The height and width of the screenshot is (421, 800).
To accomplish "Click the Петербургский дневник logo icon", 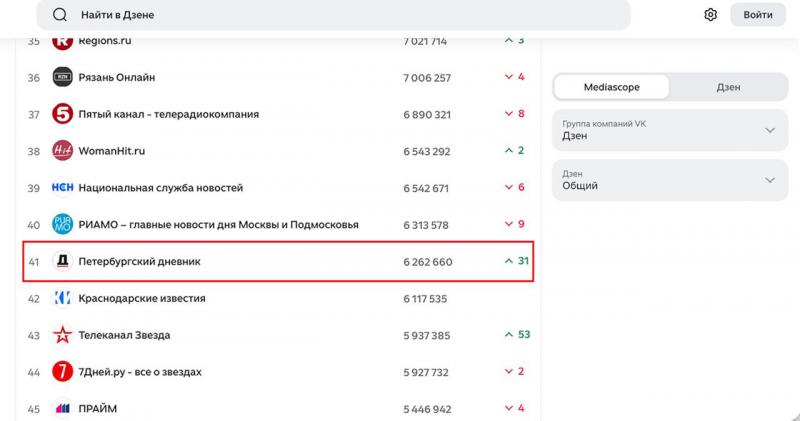I will (x=62, y=262).
